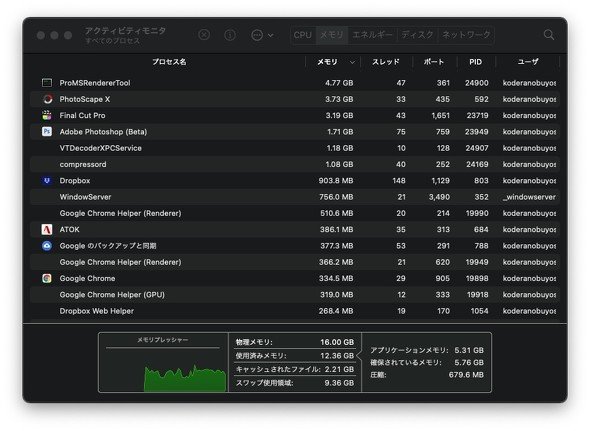Viewport: 590px width, 431px height.
Task: Sort by the PID column header
Action: (475, 62)
